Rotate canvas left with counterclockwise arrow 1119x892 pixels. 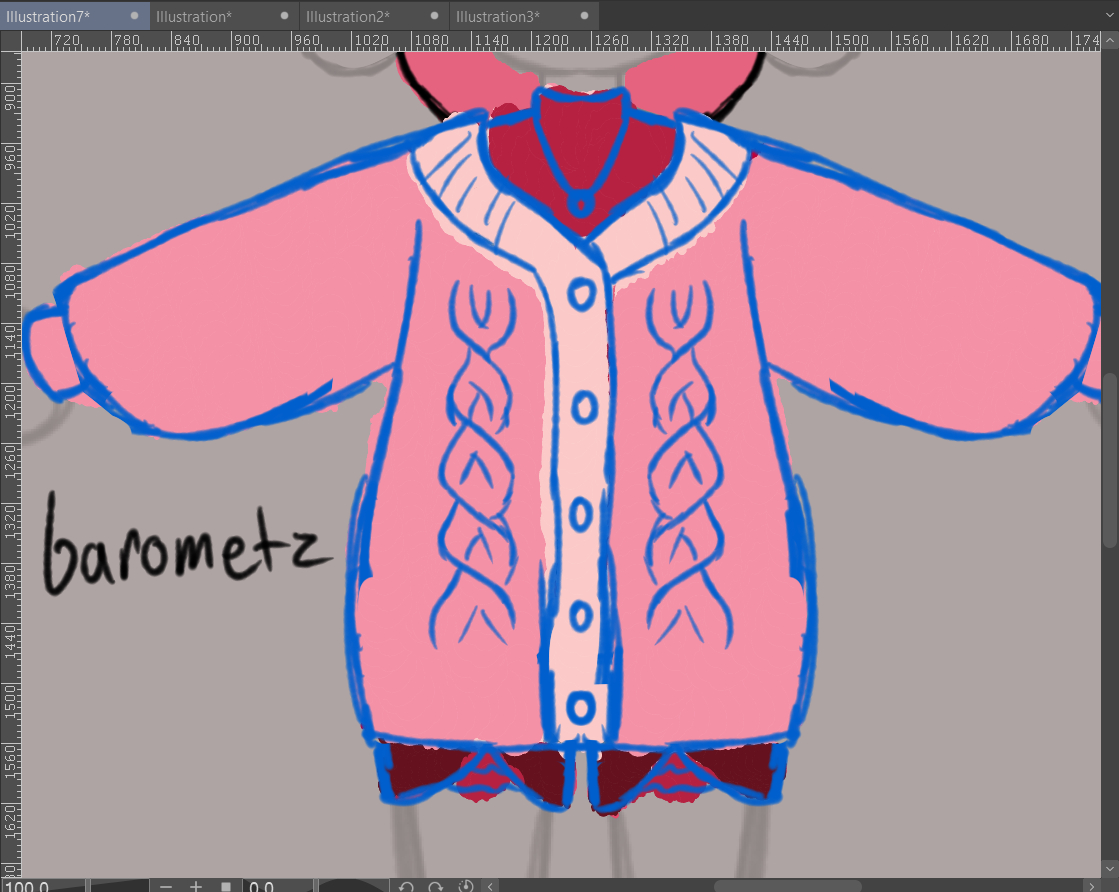[406, 886]
